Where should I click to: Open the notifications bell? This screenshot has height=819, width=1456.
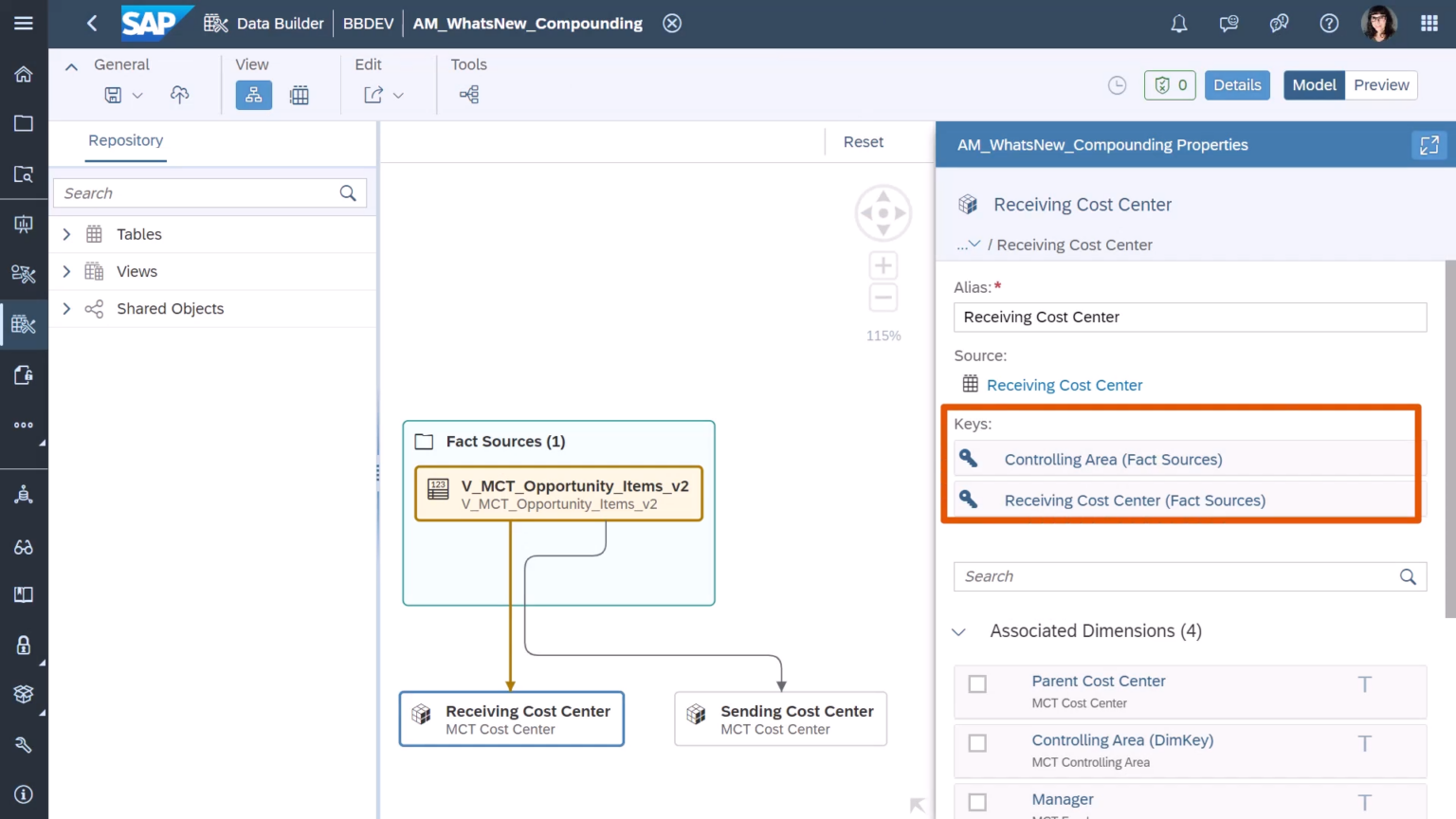1178,23
